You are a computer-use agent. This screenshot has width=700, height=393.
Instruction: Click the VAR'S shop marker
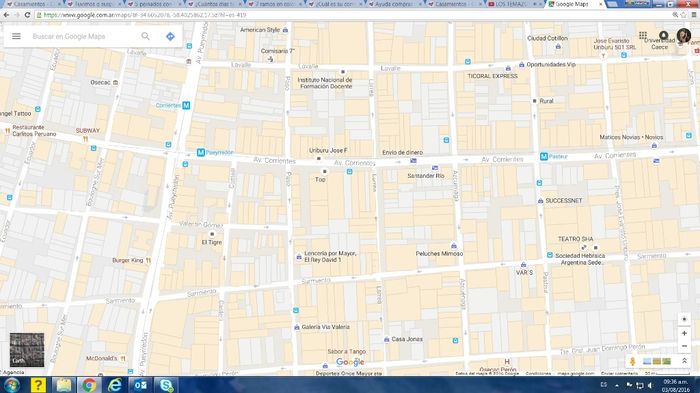point(524,265)
